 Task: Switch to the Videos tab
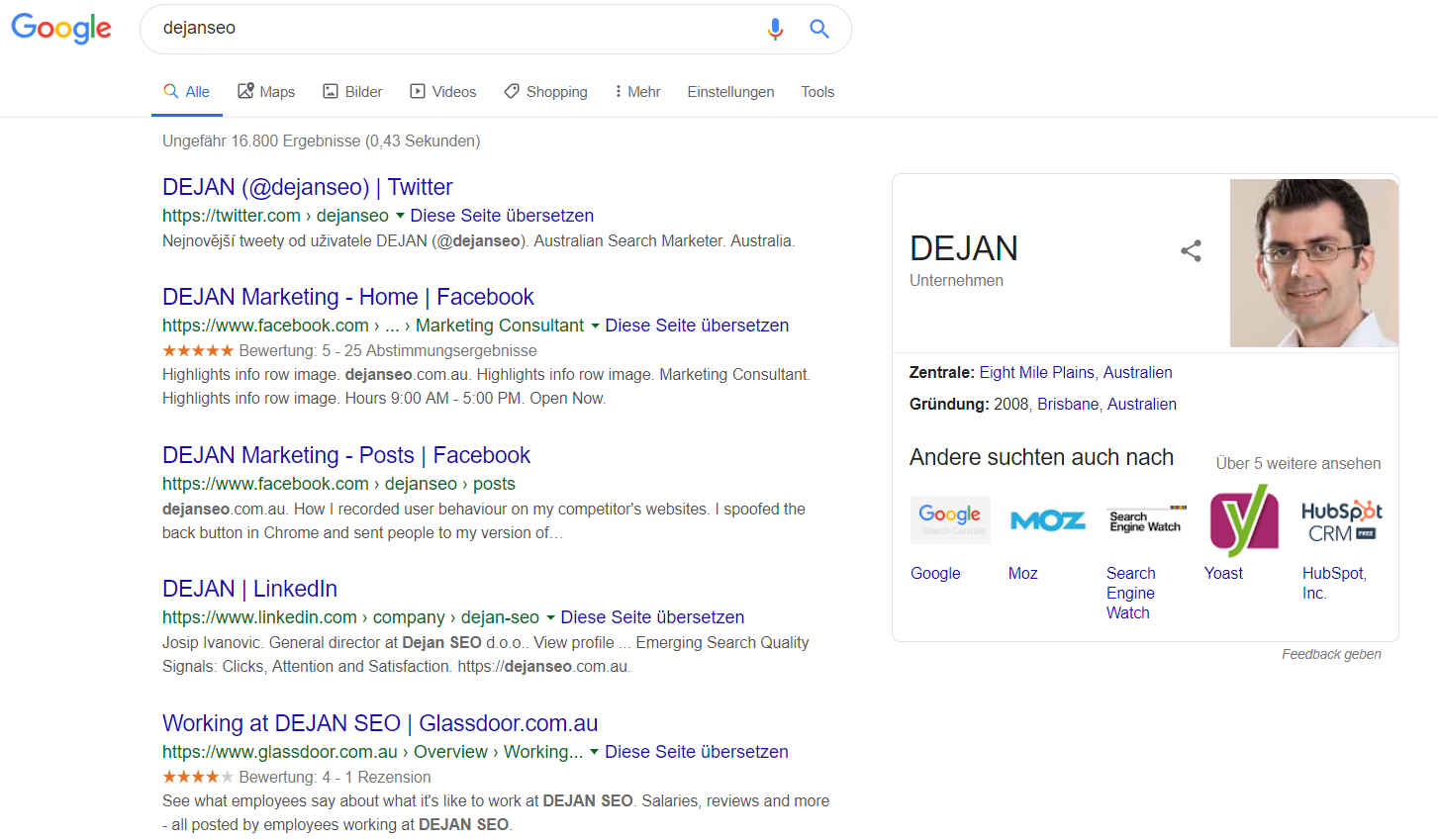point(442,91)
